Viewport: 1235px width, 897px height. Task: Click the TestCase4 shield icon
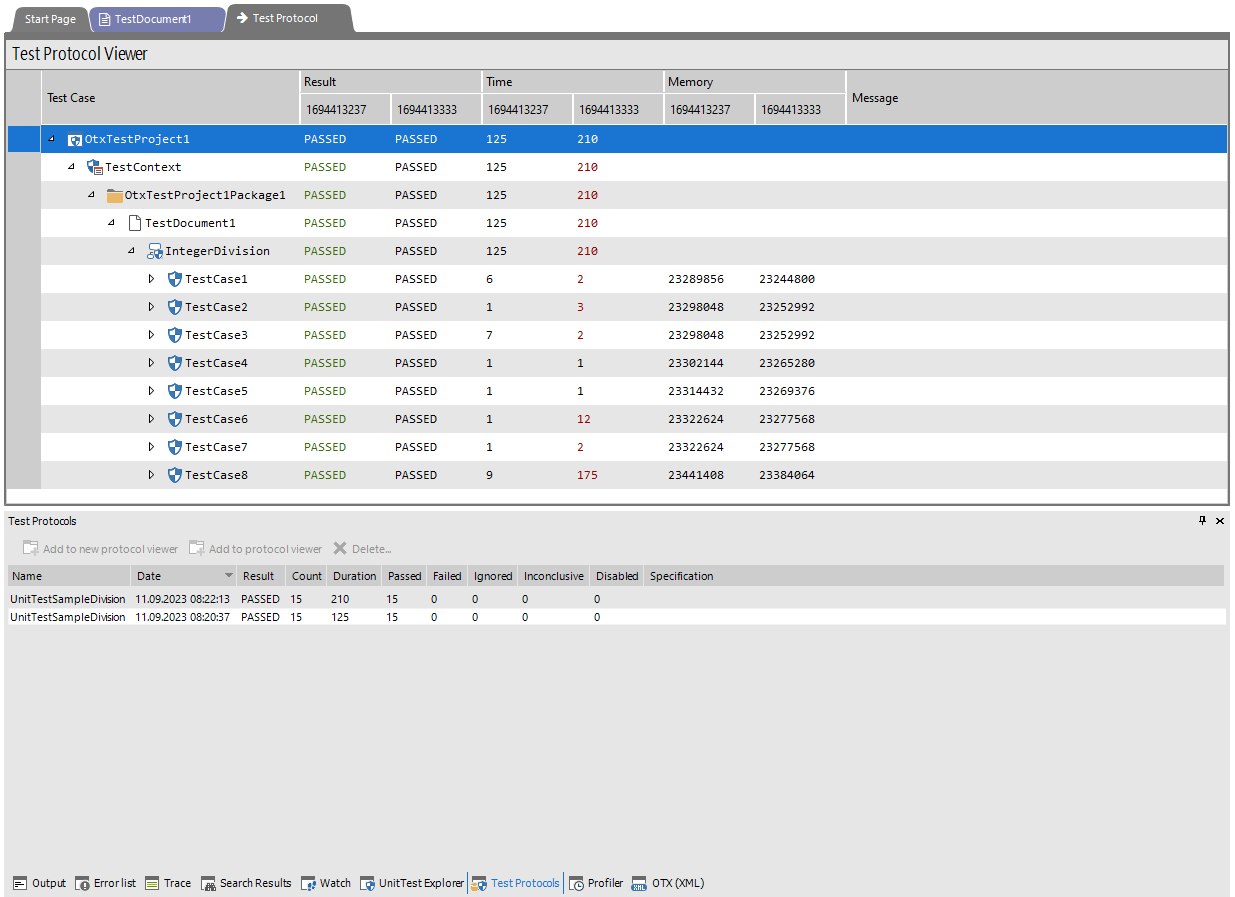[175, 364]
